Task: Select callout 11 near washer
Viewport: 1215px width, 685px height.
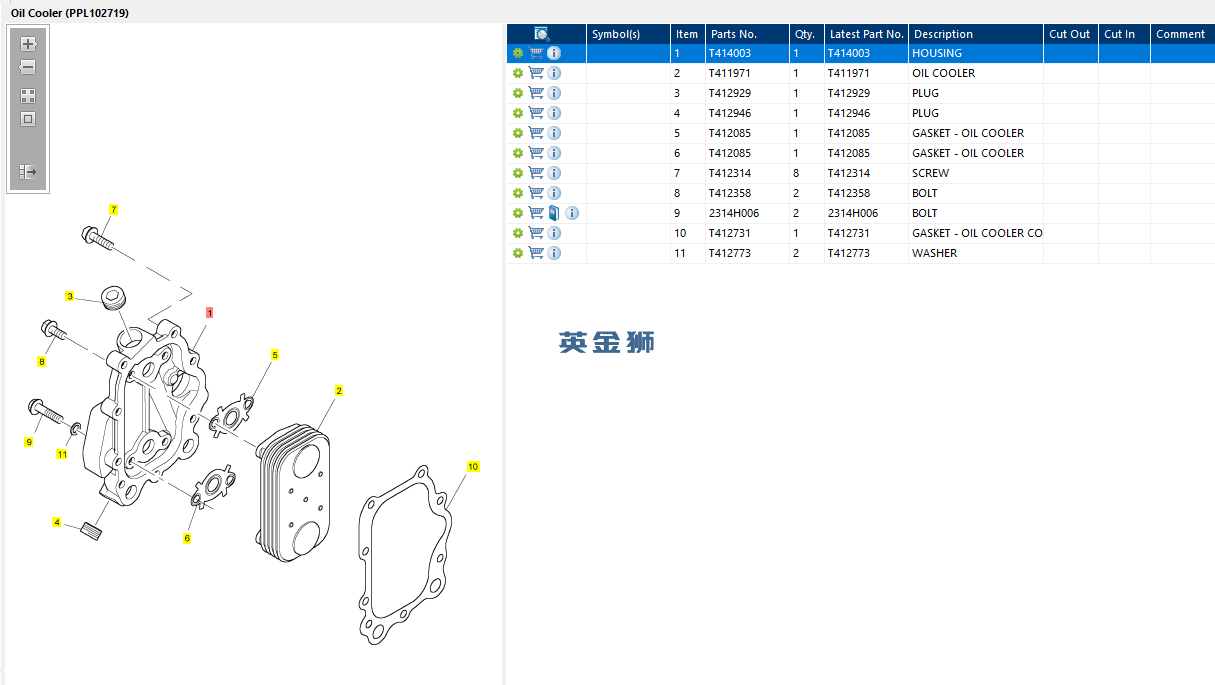Action: (x=62, y=454)
